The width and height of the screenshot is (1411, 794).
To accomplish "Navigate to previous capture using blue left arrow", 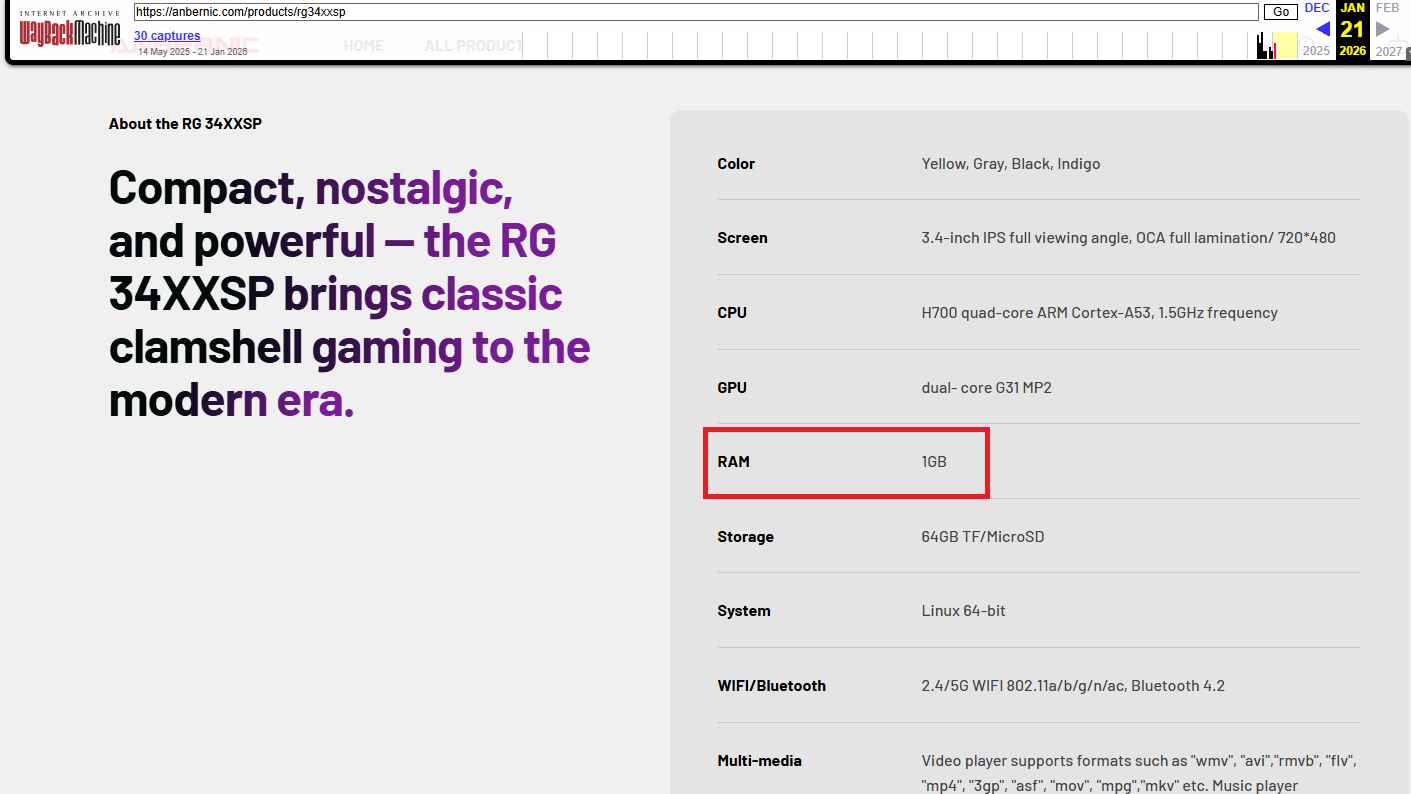I will tap(1322, 29).
